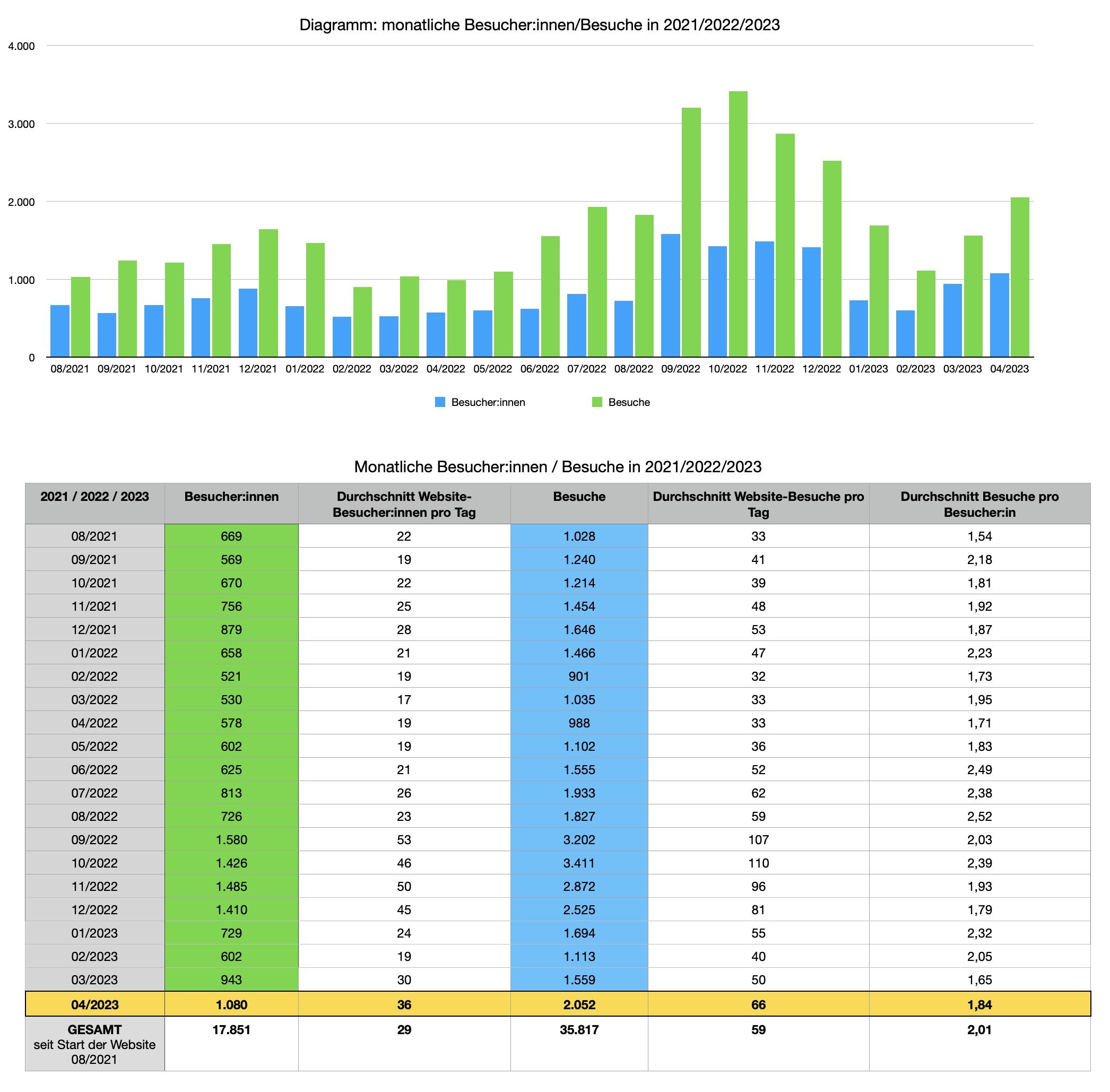Select highlighted row label 04/2023

click(94, 1005)
